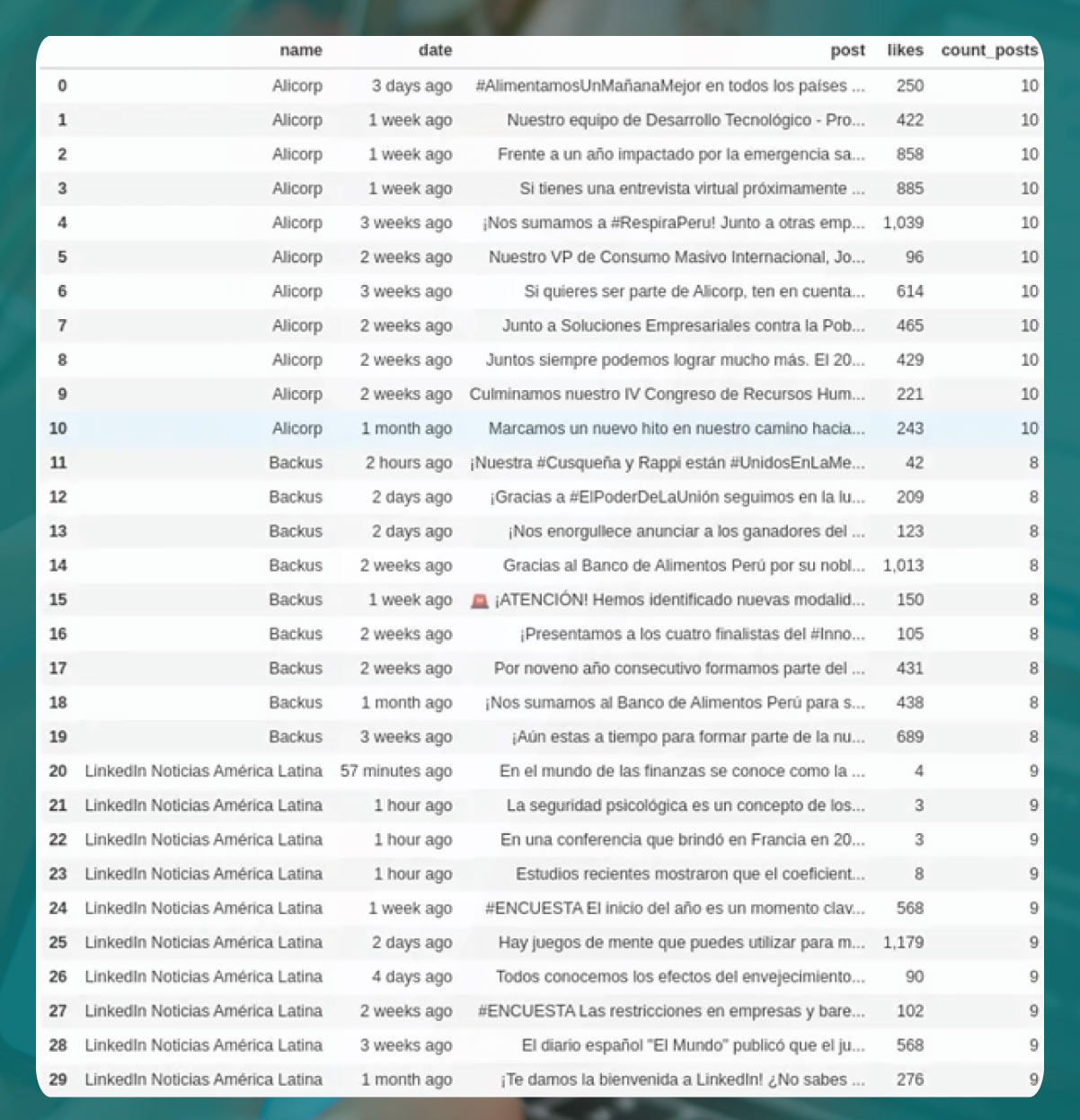Click the name 'Backus' in row 14
The width and height of the screenshot is (1080, 1120).
pos(295,564)
